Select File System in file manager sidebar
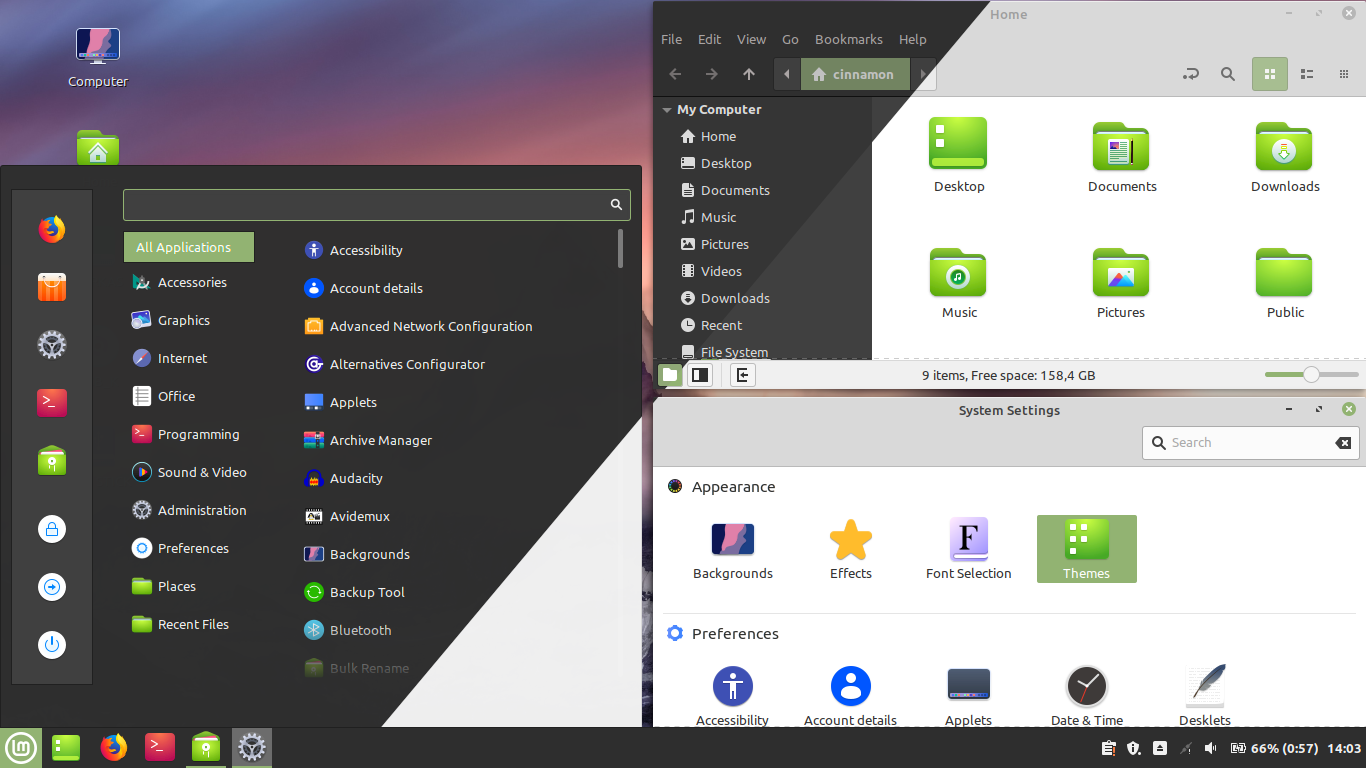This screenshot has width=1366, height=768. (724, 350)
